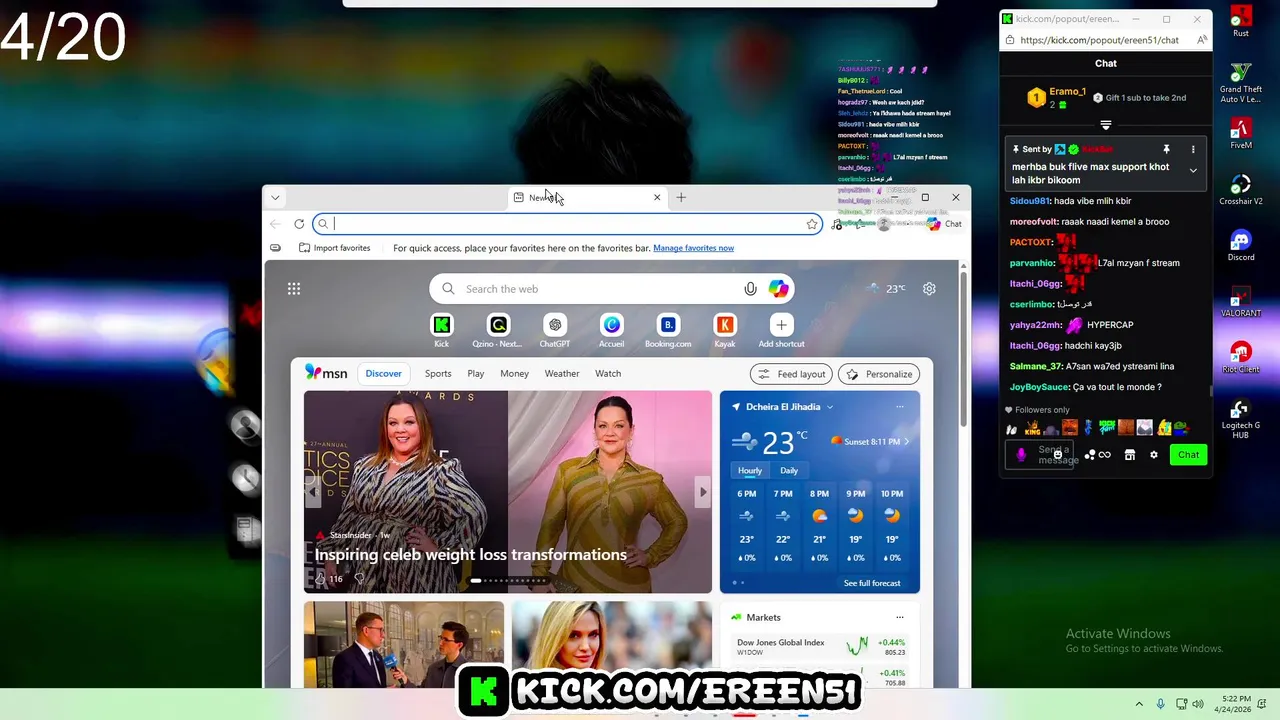
Task: Add this page to favorites star
Action: 812,224
